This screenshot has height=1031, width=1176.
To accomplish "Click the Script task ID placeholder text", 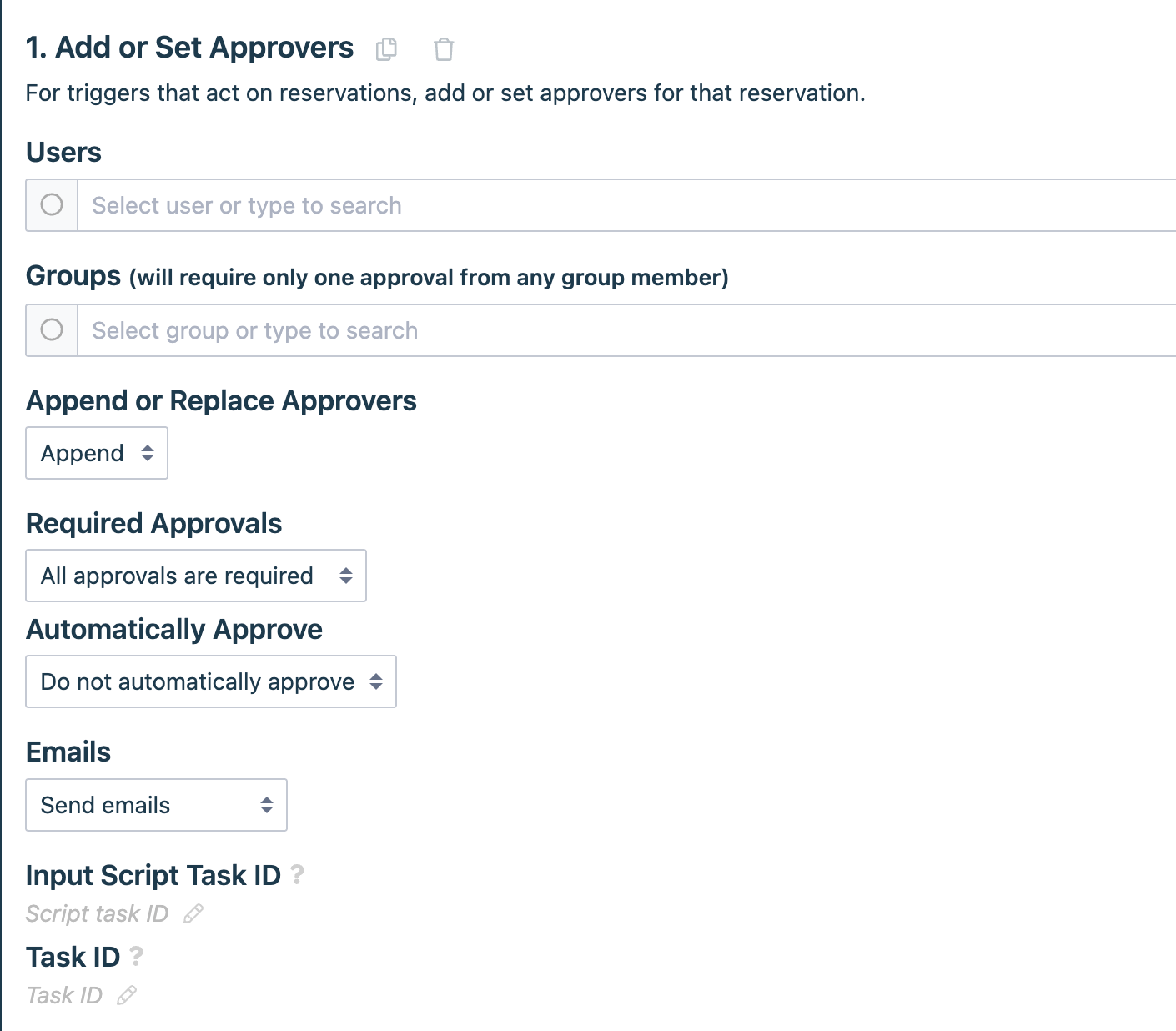I will coord(98,913).
